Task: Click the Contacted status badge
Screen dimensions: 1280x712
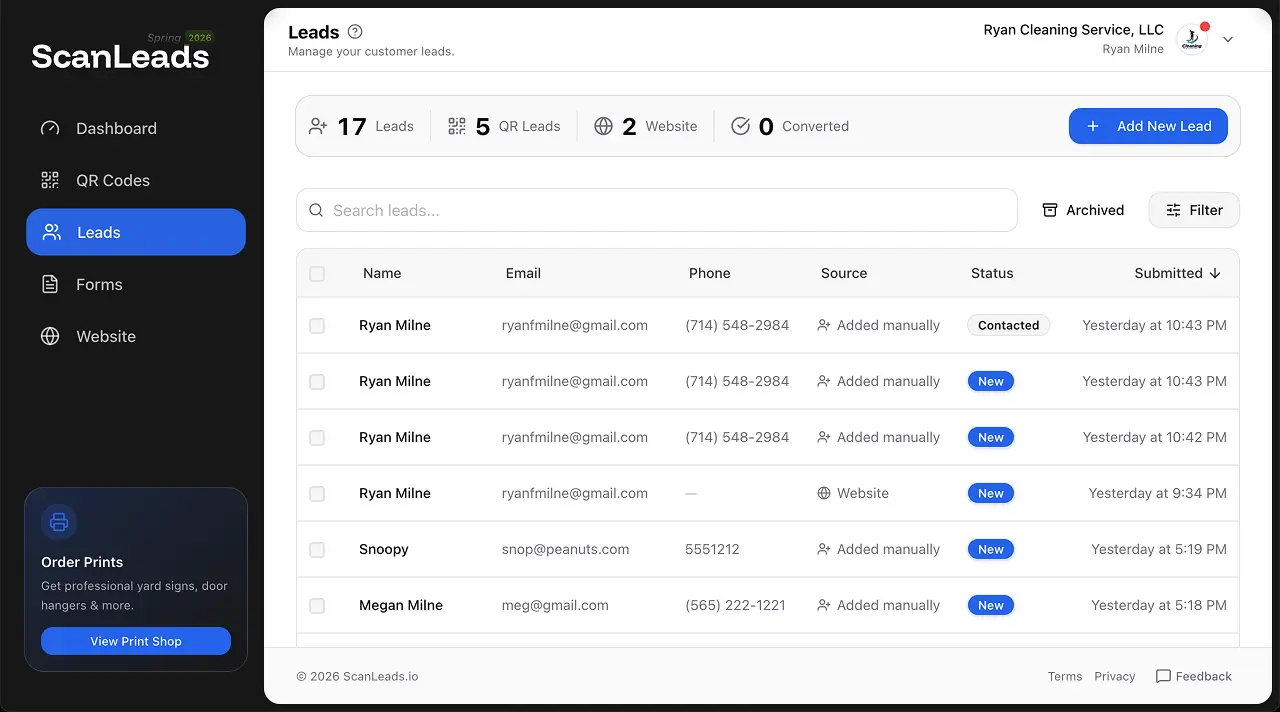Action: (1008, 325)
